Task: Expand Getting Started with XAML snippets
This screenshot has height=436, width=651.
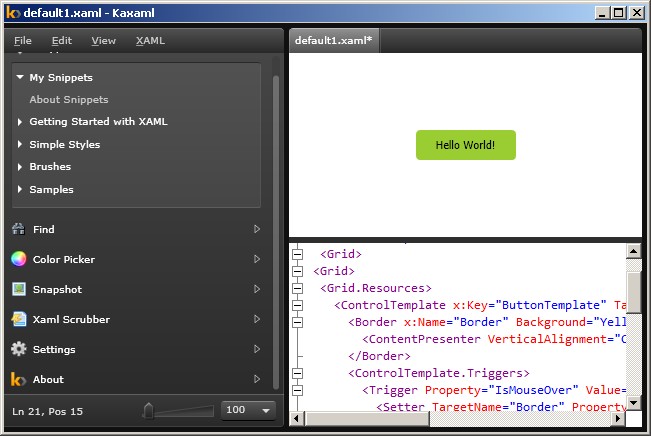Action: 20,122
